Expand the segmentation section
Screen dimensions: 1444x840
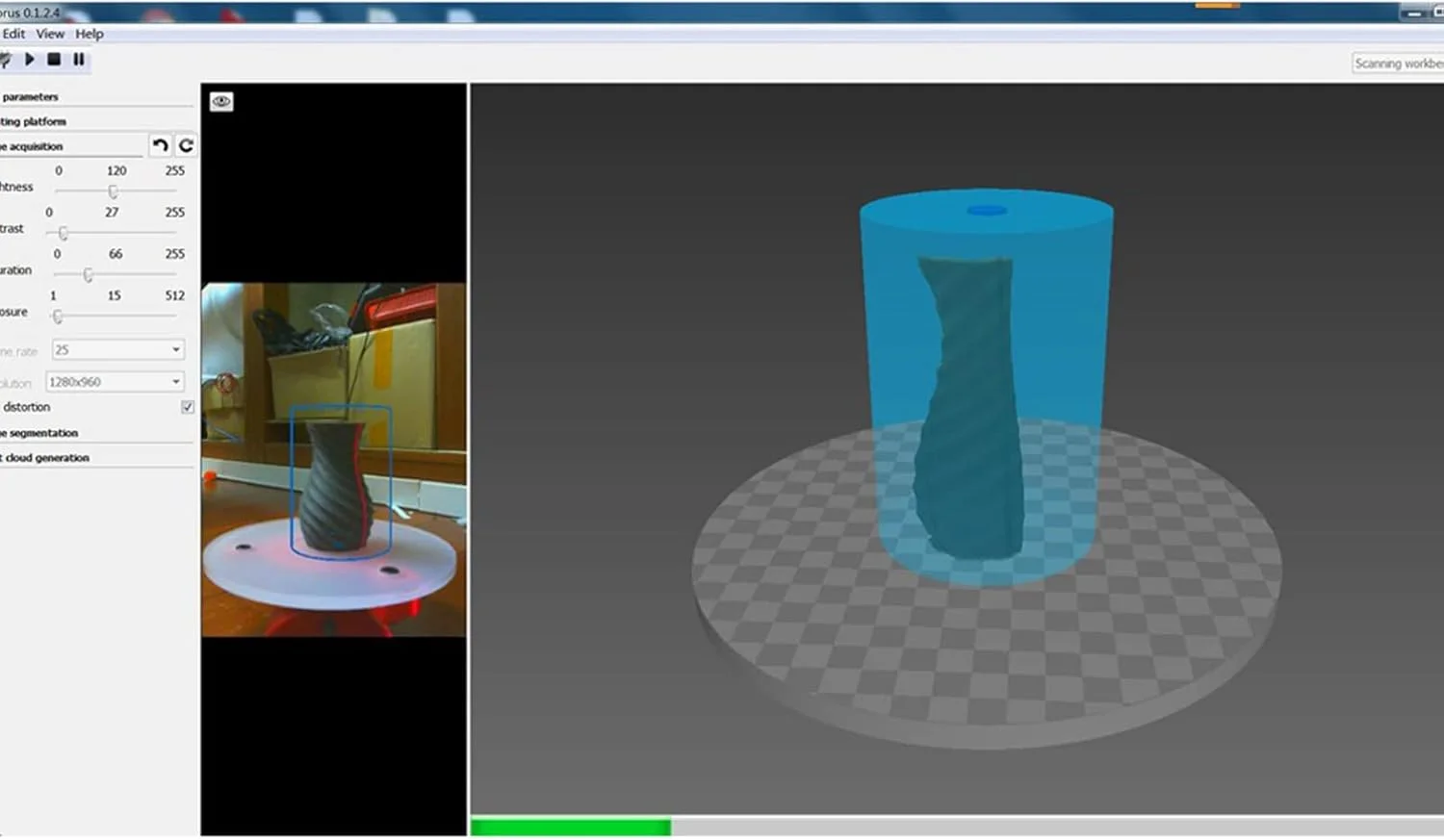(x=42, y=433)
